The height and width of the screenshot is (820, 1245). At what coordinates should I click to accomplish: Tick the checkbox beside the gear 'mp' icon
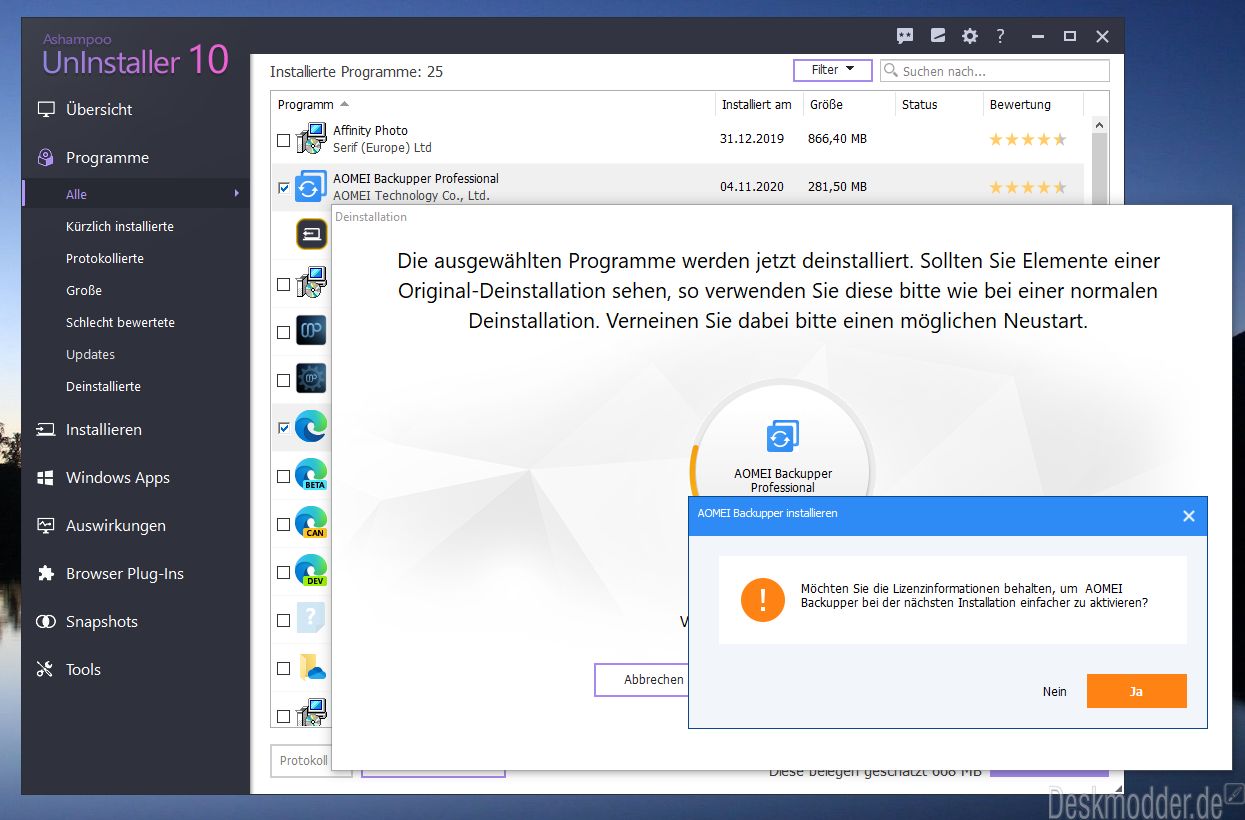pos(283,380)
